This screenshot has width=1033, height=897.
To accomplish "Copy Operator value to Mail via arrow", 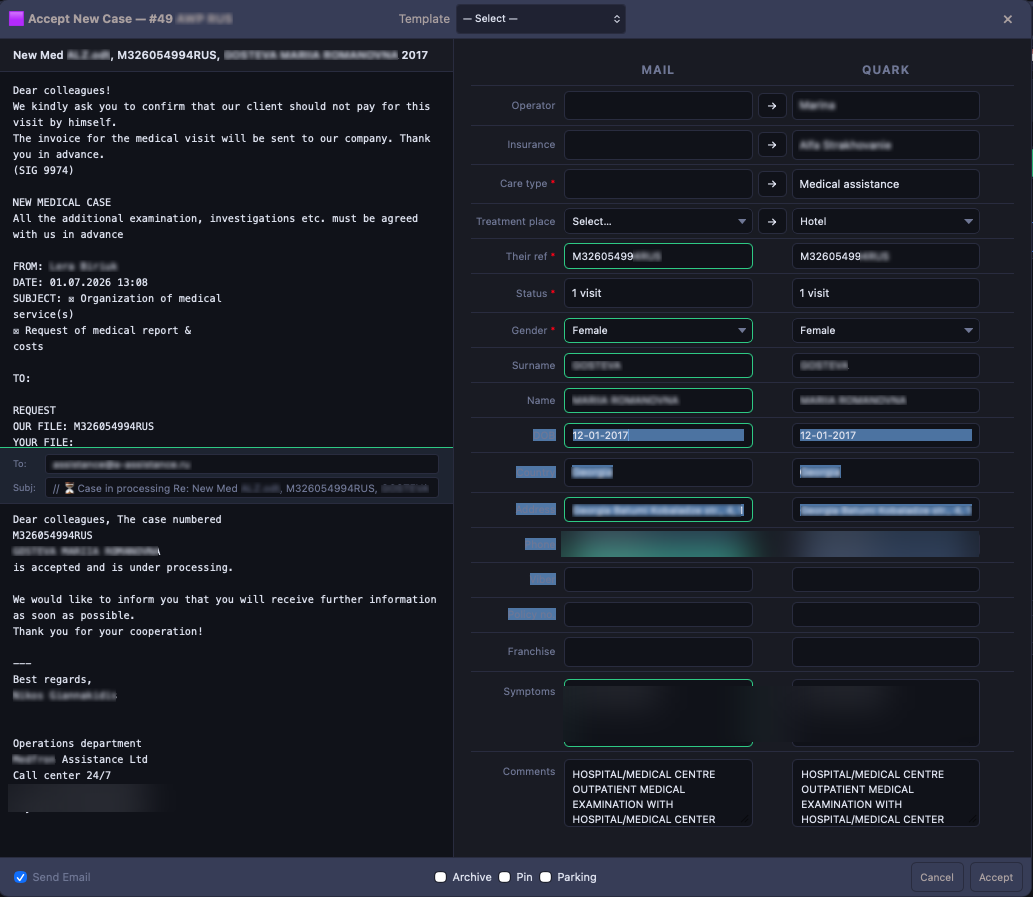I will click(771, 105).
